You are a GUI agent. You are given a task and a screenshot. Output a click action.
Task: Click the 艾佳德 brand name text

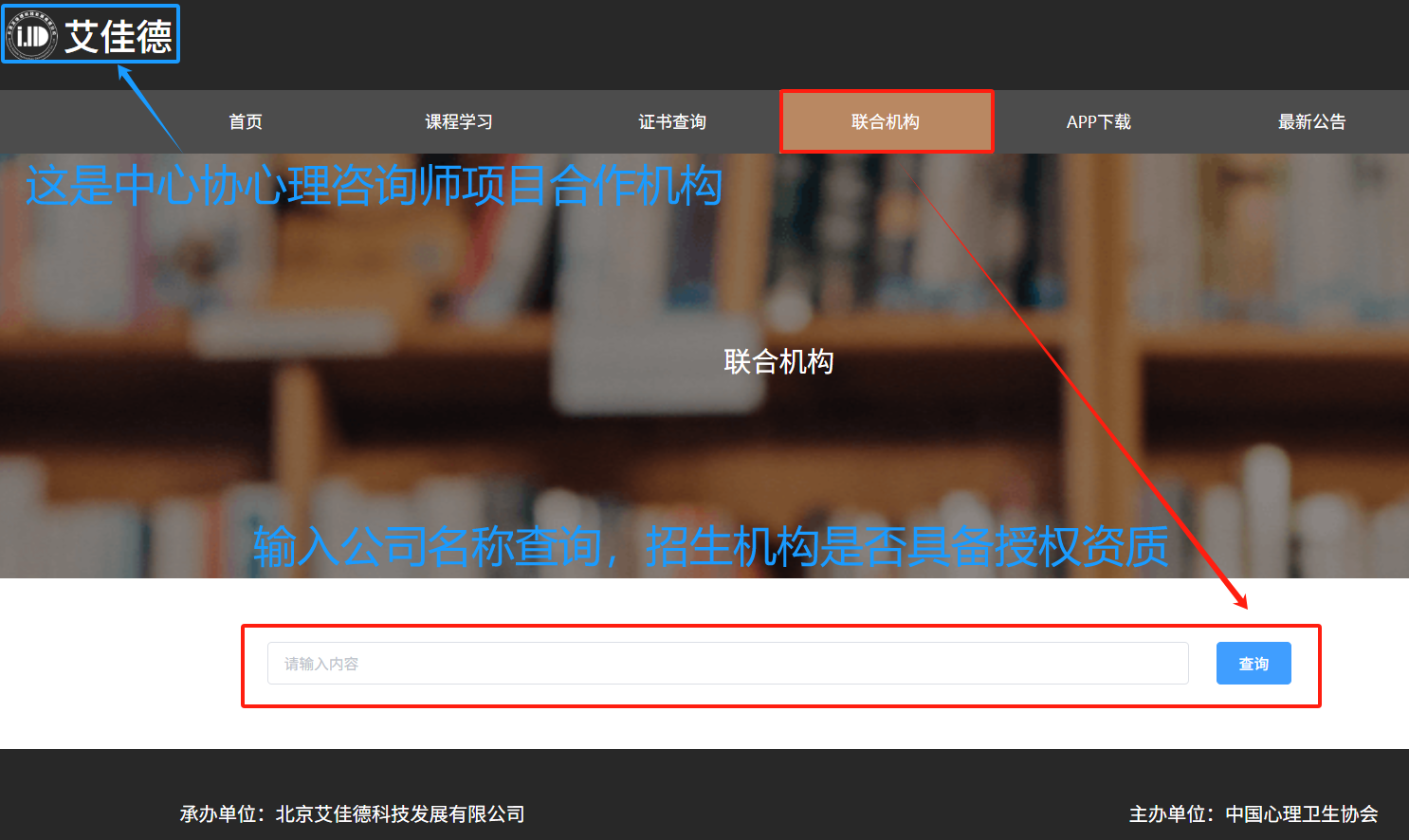[x=119, y=37]
